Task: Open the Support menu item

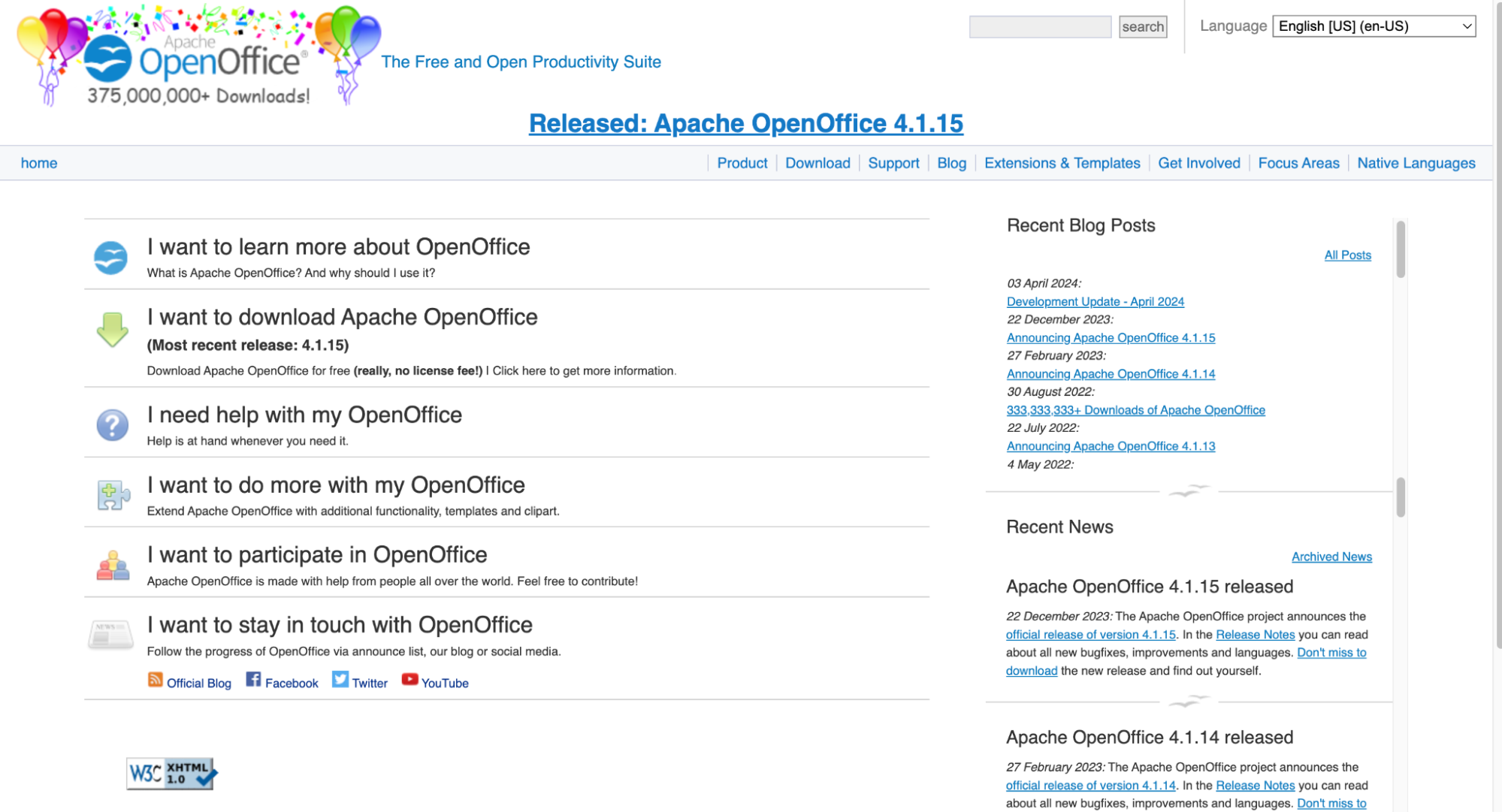Action: [893, 163]
